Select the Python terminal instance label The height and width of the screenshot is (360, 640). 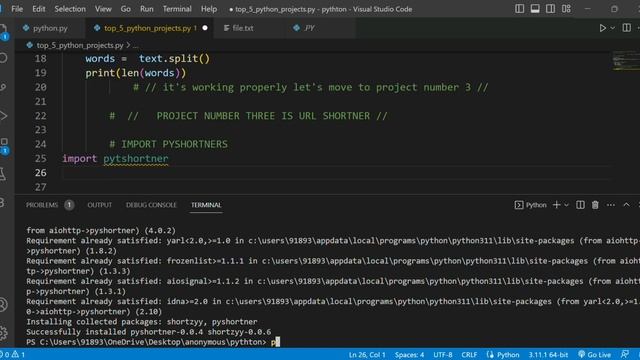point(531,205)
